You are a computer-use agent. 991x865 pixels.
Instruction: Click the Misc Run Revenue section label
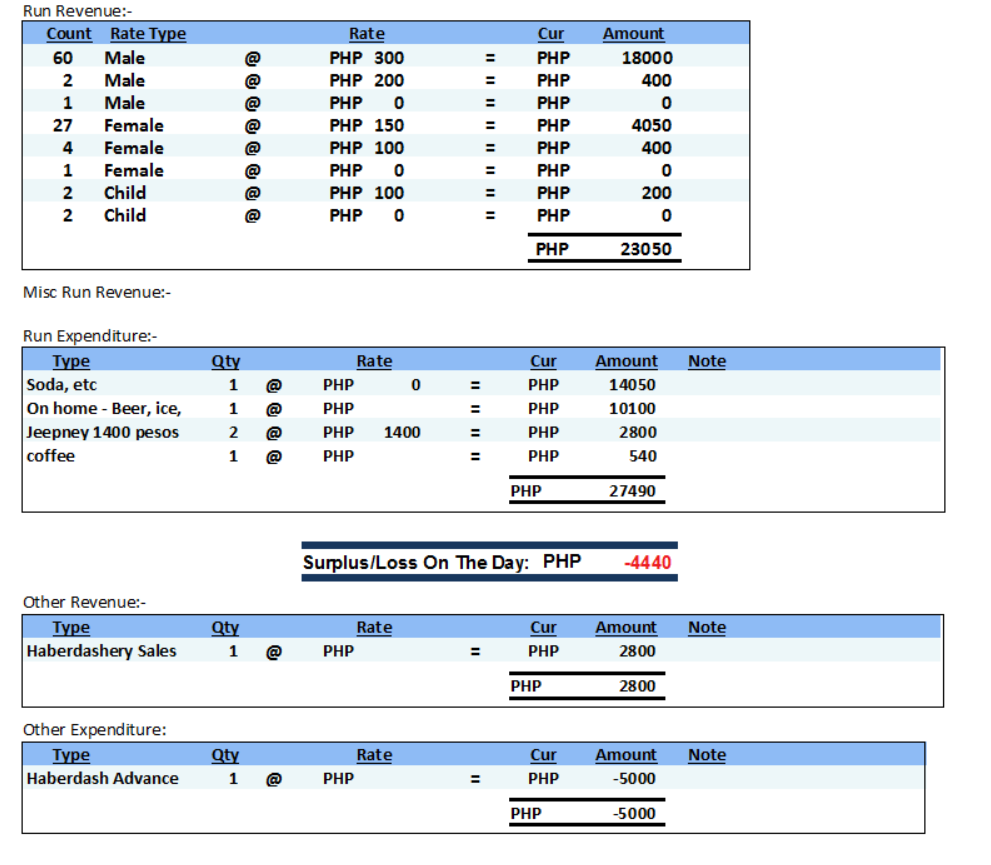[x=97, y=292]
